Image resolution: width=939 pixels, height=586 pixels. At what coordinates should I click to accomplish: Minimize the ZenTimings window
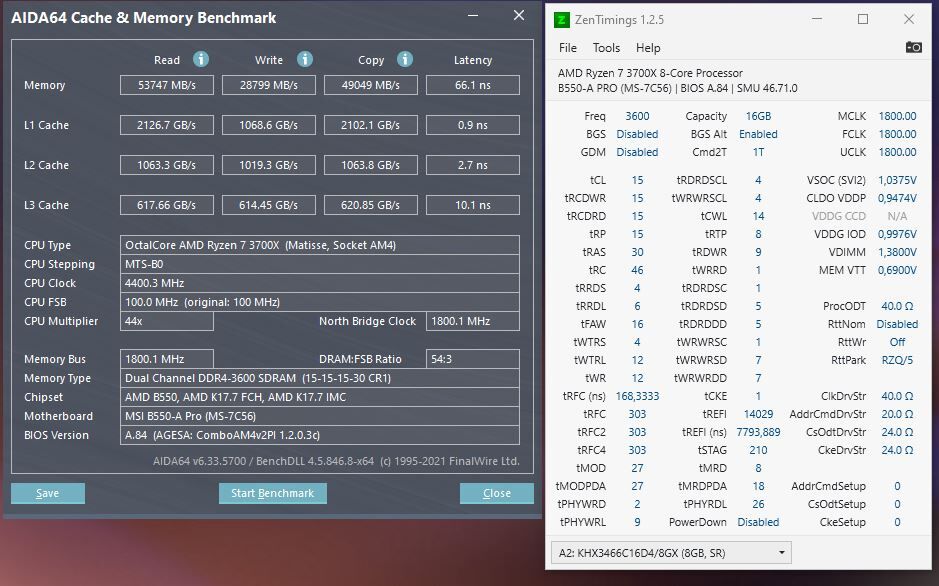click(817, 19)
